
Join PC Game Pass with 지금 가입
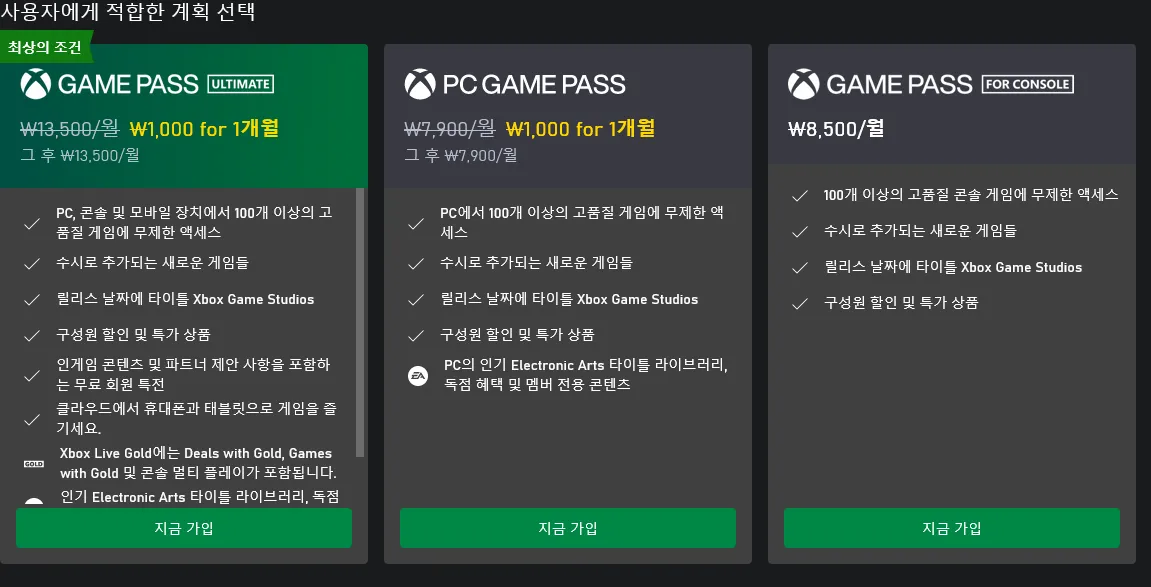pyautogui.click(x=567, y=528)
